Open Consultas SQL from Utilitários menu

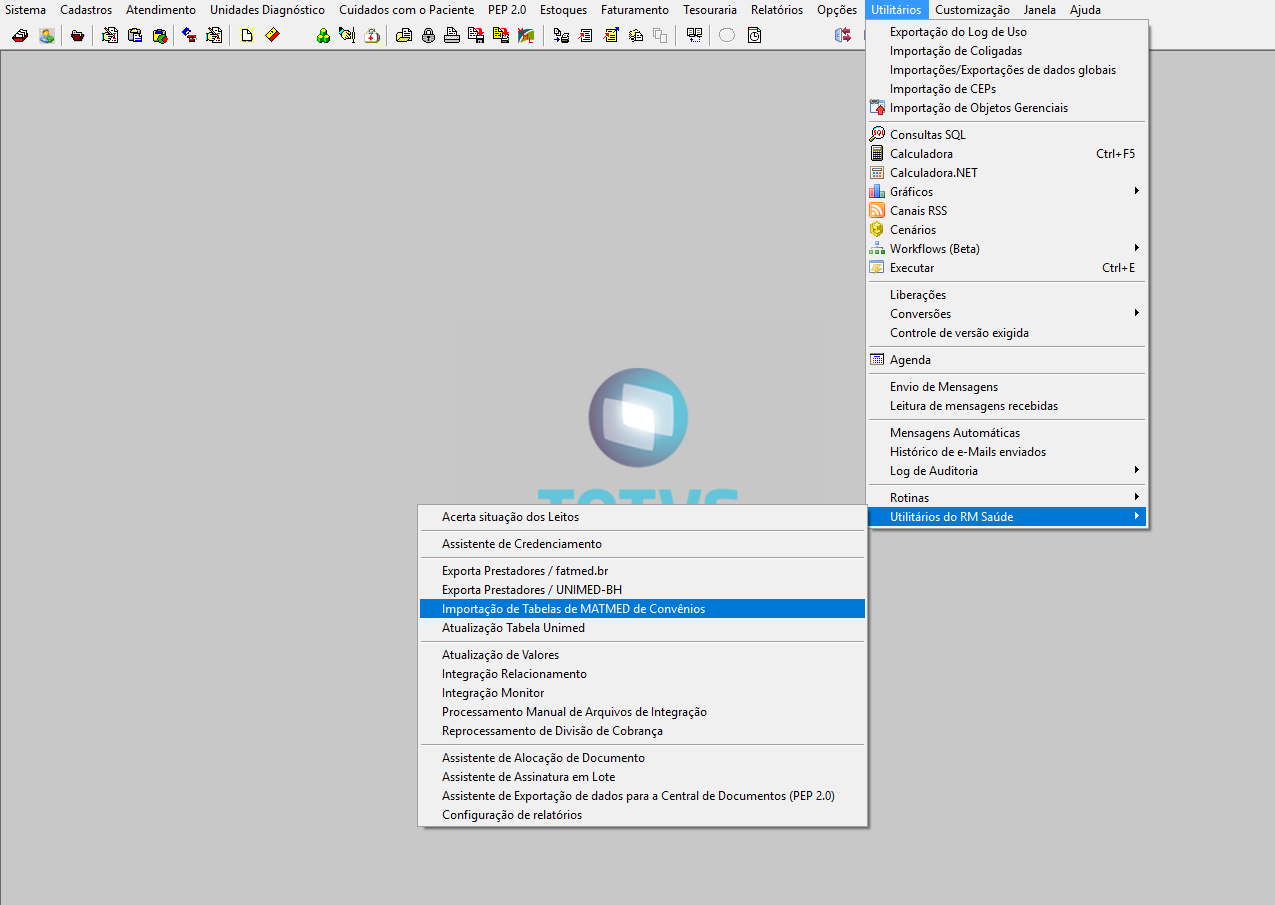coord(1007,135)
